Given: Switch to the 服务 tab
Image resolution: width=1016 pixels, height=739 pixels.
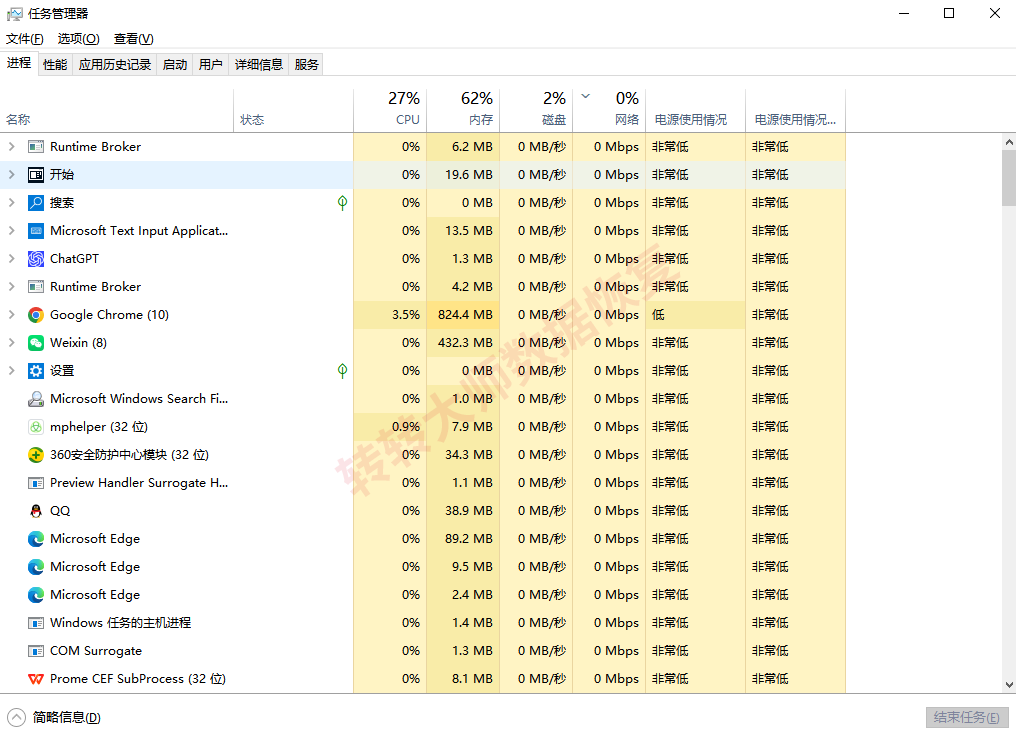Looking at the screenshot, I should click(x=306, y=64).
